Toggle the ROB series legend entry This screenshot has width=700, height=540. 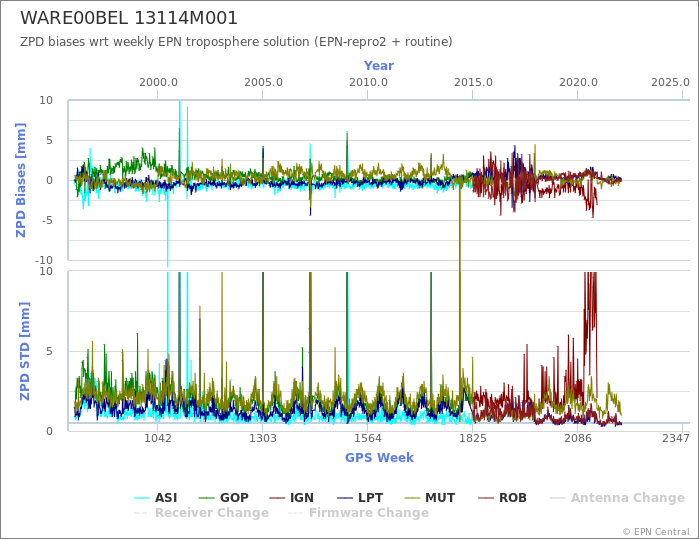(x=502, y=498)
